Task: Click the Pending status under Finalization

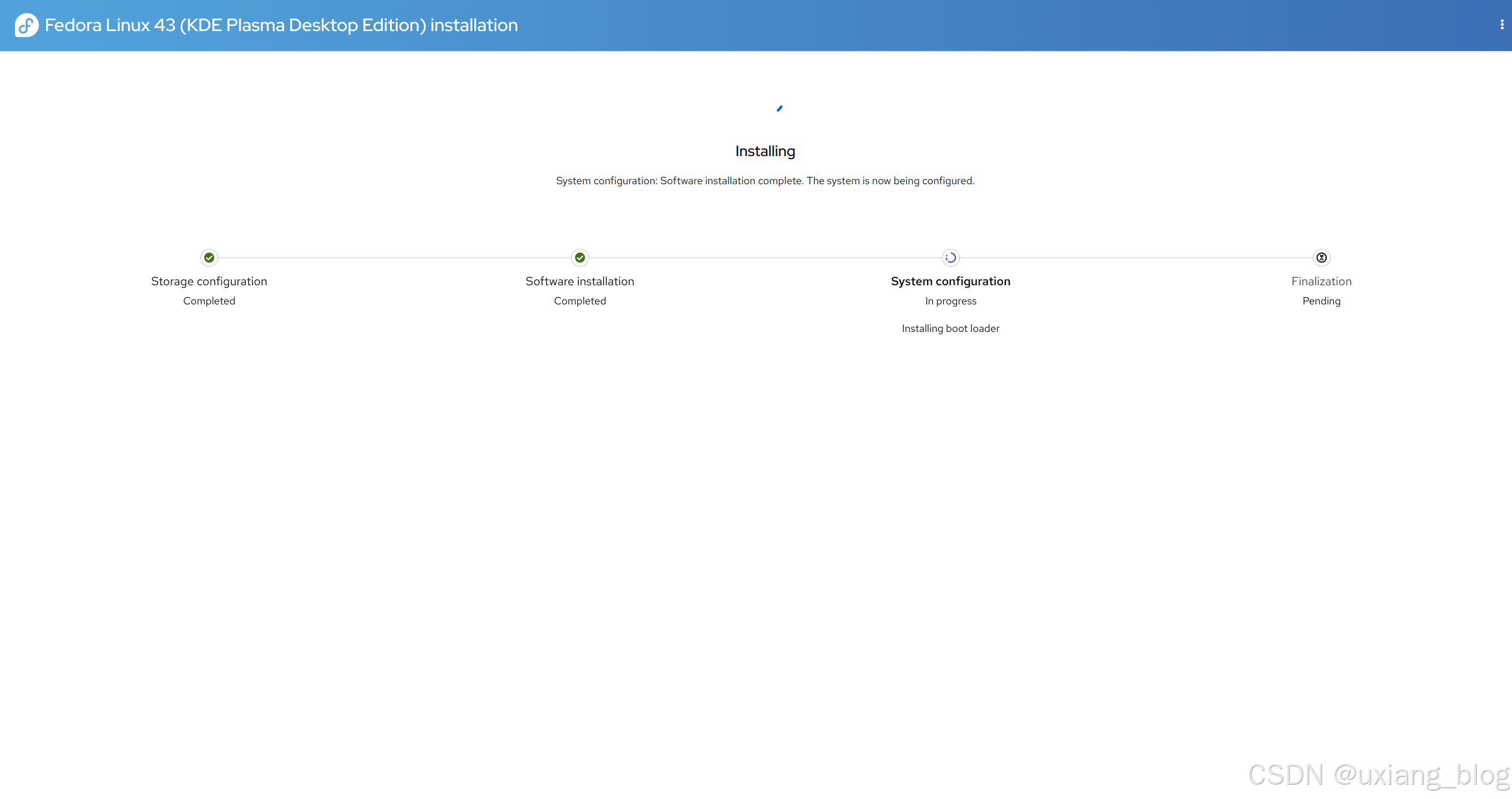Action: tap(1321, 301)
